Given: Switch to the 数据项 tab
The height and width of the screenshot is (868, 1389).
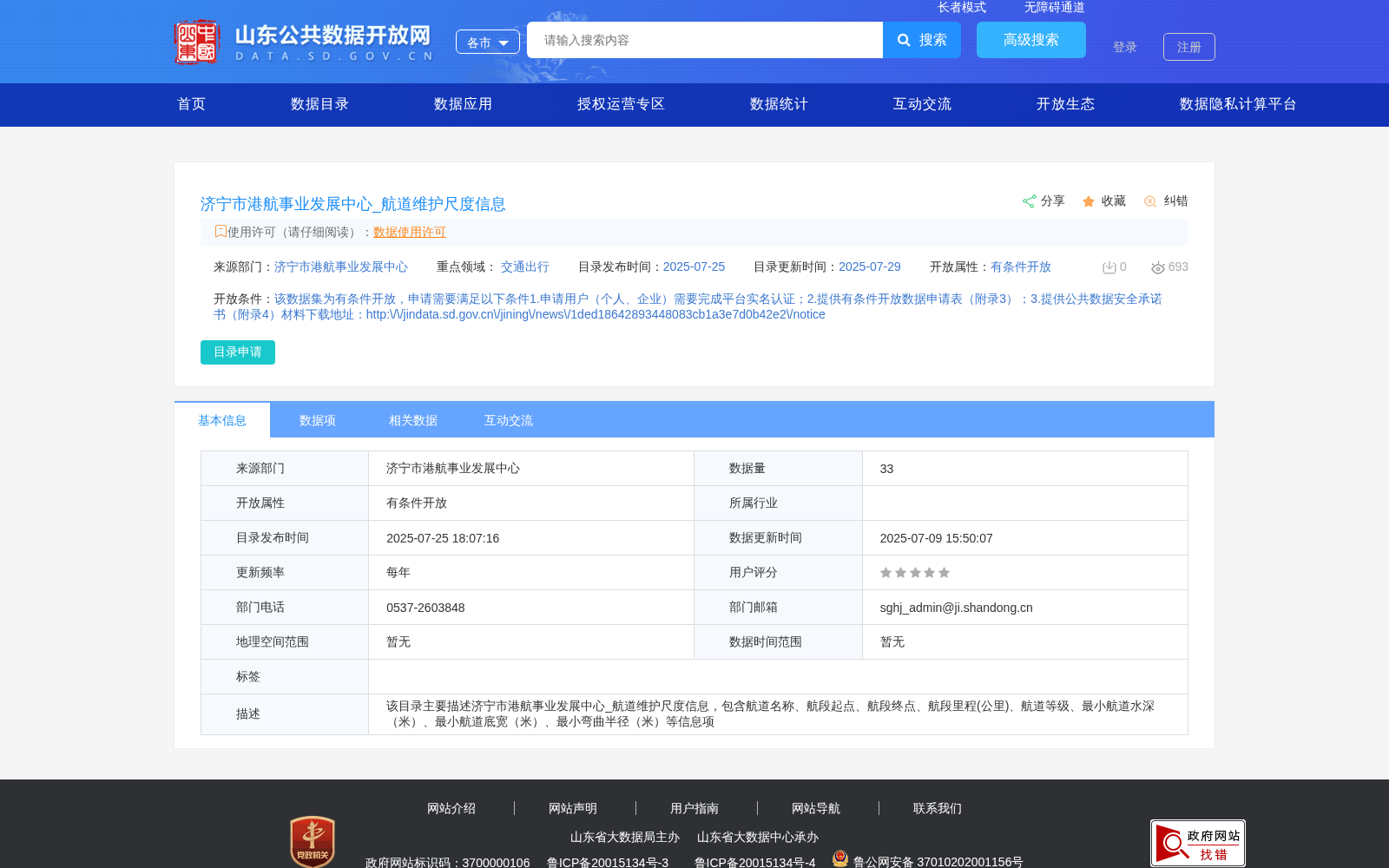Looking at the screenshot, I should click(318, 420).
